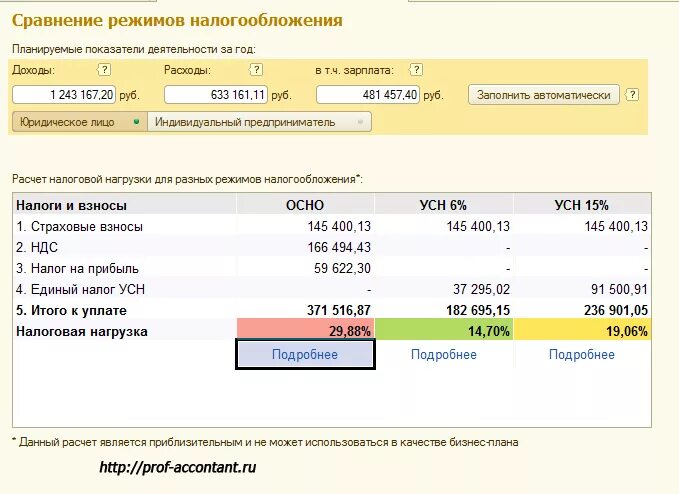This screenshot has height=494, width=679.
Task: Click the Расходы amount input field
Action: [216, 95]
